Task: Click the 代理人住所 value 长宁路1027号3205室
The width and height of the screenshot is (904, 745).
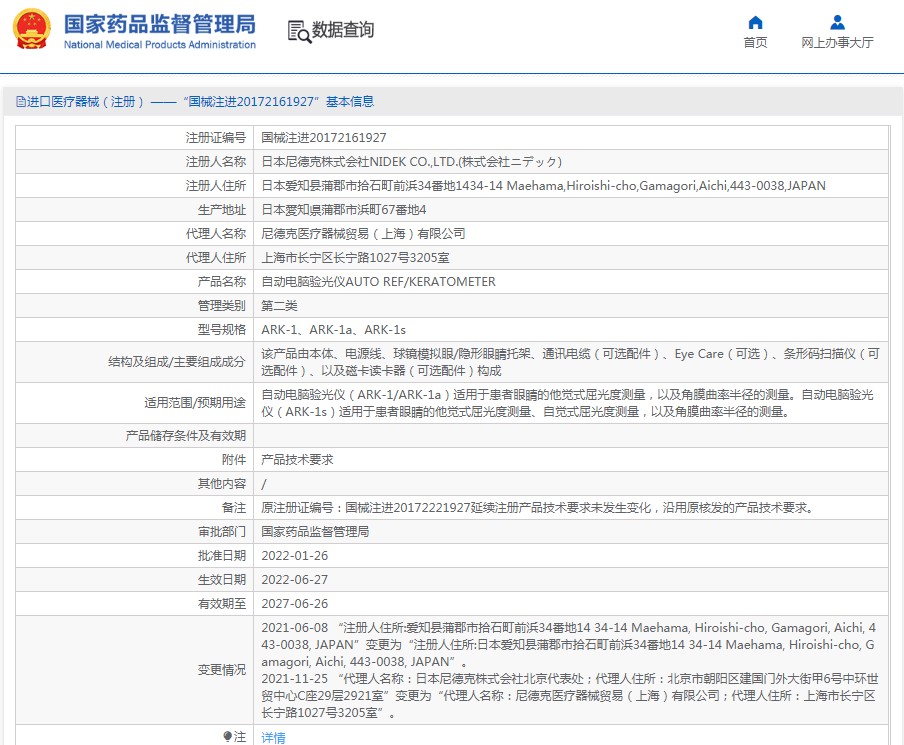Action: click(x=355, y=258)
